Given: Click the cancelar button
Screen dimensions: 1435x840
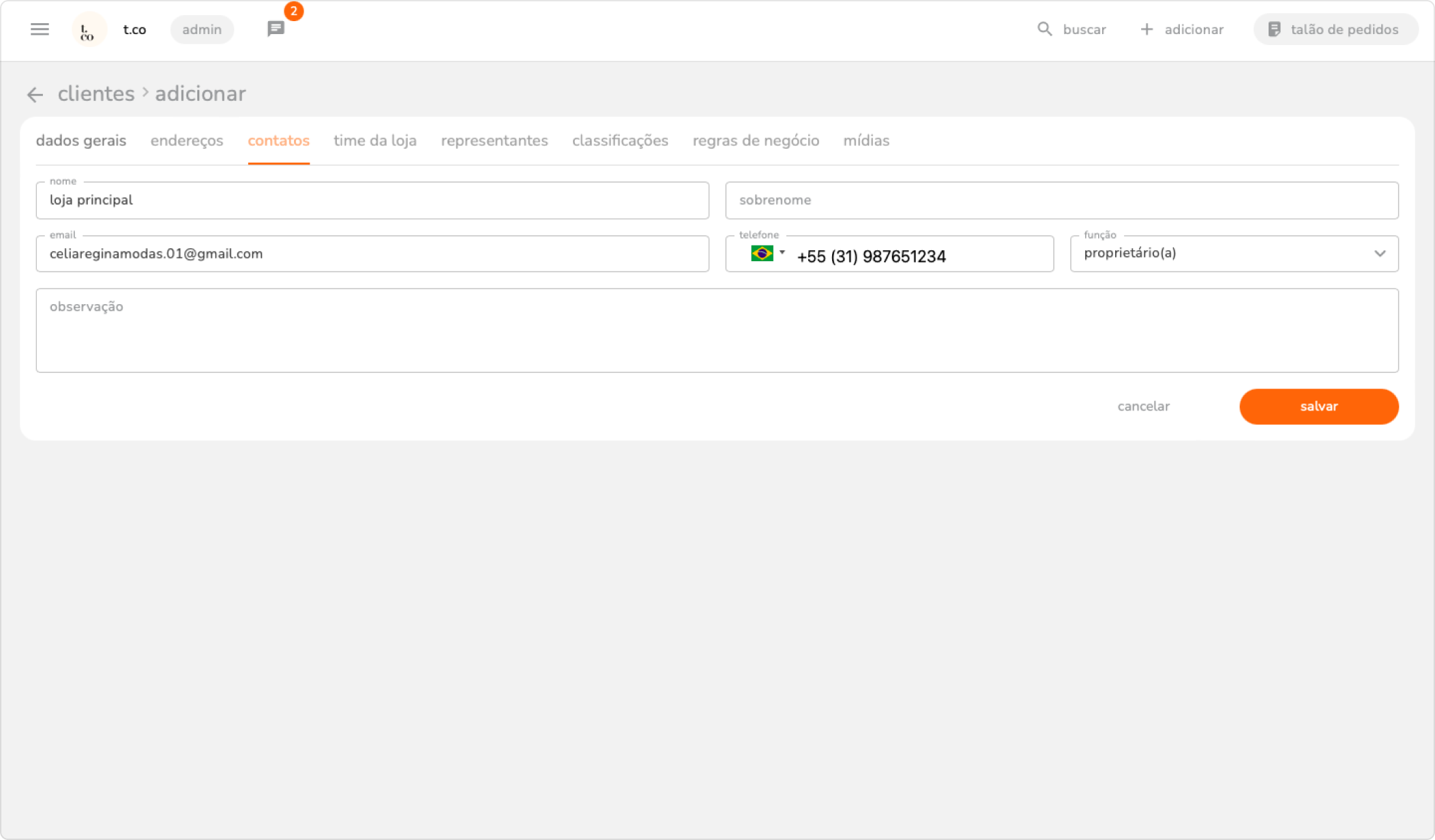Looking at the screenshot, I should click(x=1143, y=406).
